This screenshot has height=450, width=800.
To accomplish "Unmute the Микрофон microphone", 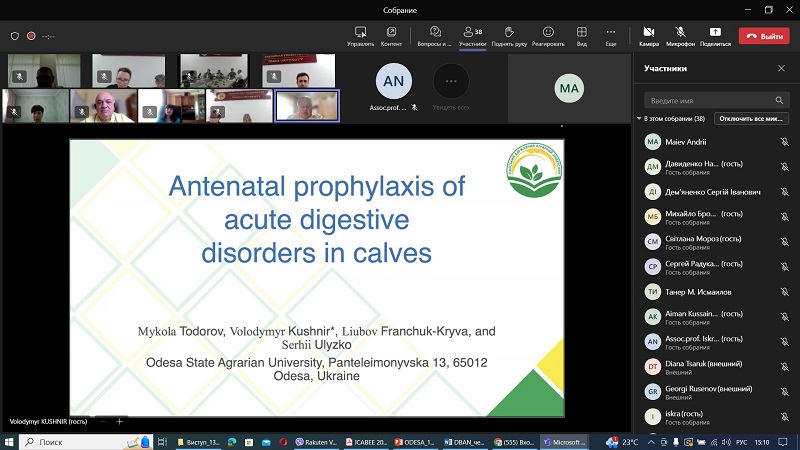I will 680,32.
